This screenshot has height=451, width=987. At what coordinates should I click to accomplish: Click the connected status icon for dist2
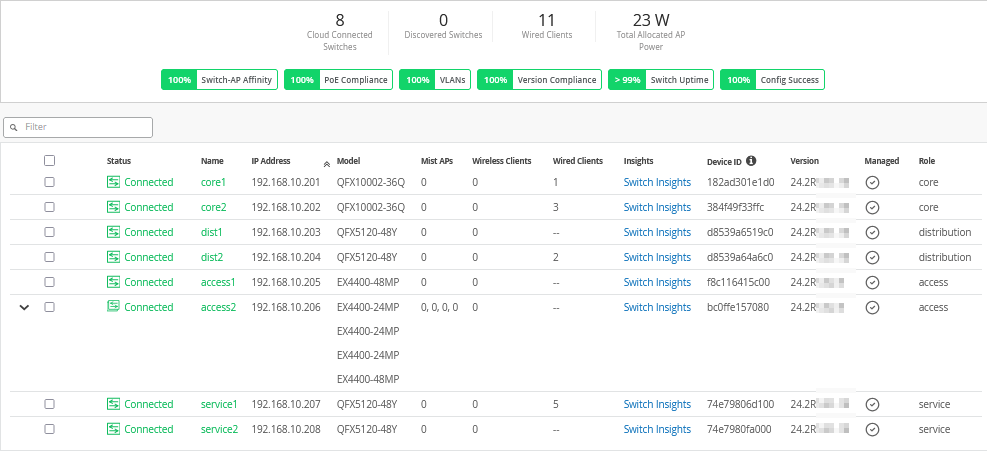pos(114,257)
